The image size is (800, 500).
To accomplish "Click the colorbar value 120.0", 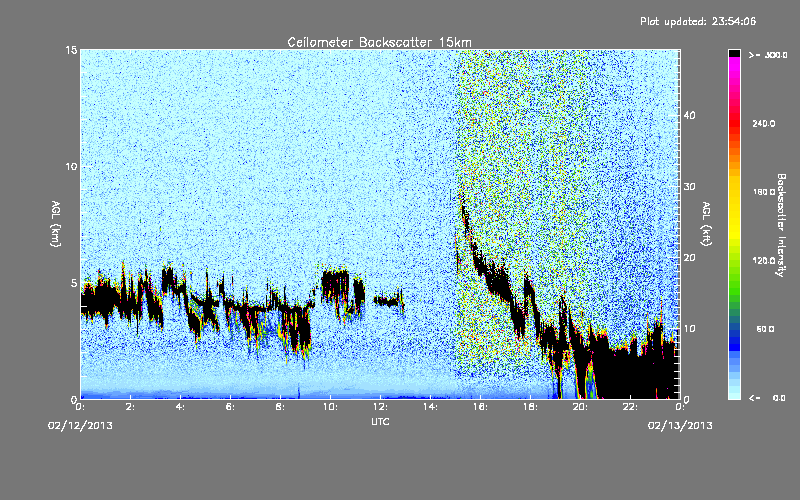I will point(764,260).
